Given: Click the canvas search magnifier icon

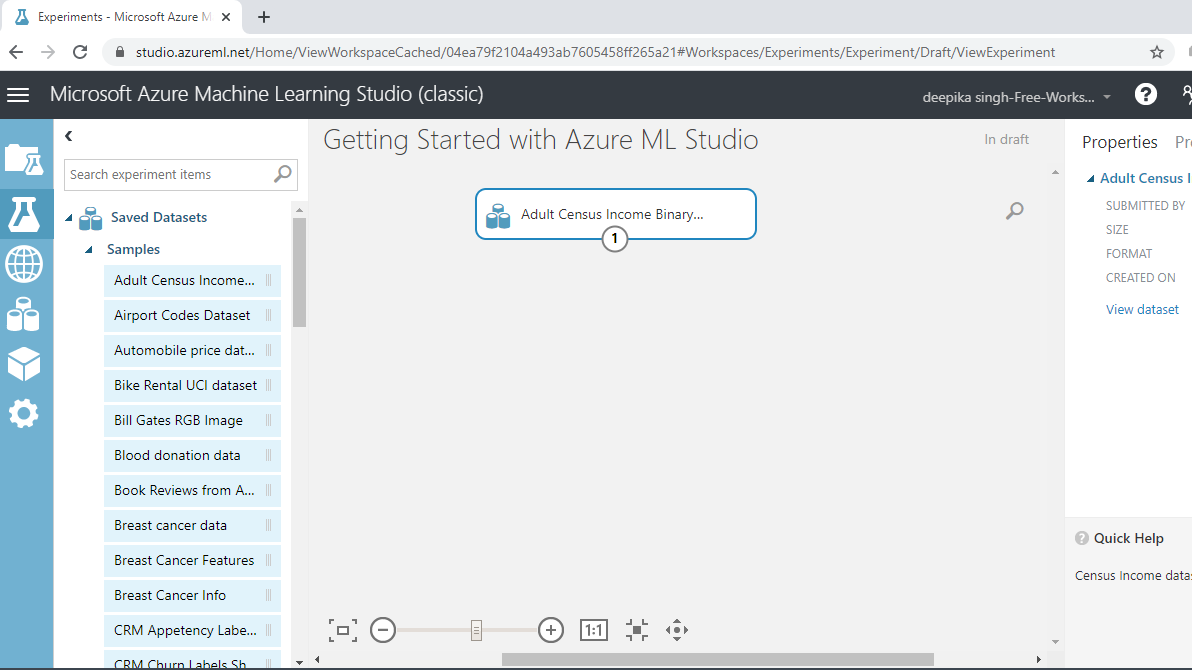Looking at the screenshot, I should 1015,211.
